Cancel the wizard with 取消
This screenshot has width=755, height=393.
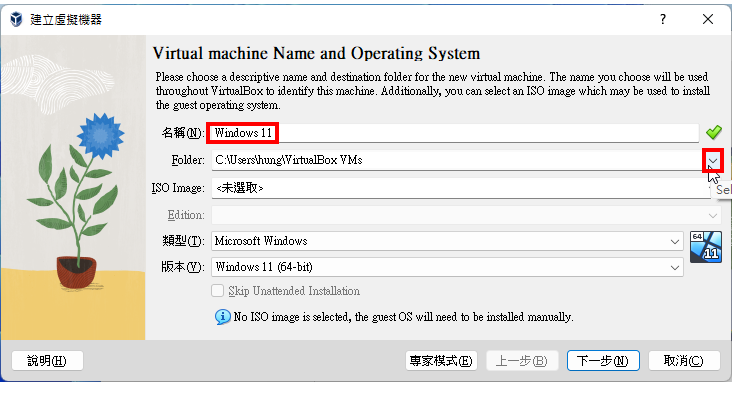pyautogui.click(x=684, y=361)
